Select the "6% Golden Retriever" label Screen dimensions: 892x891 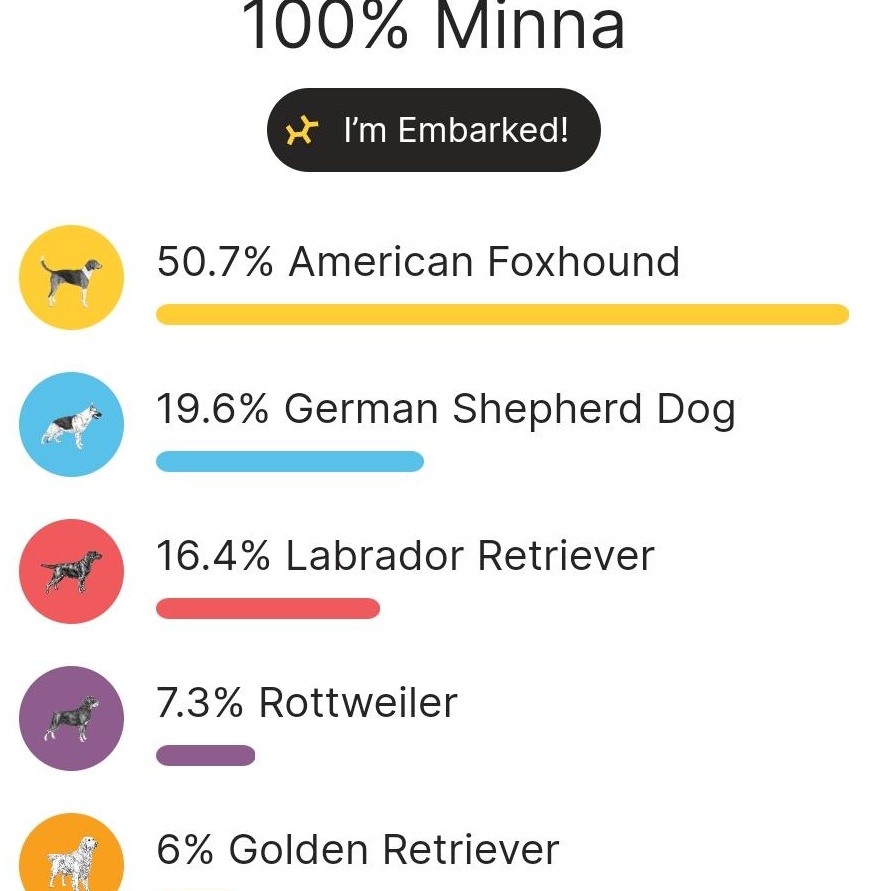click(357, 850)
